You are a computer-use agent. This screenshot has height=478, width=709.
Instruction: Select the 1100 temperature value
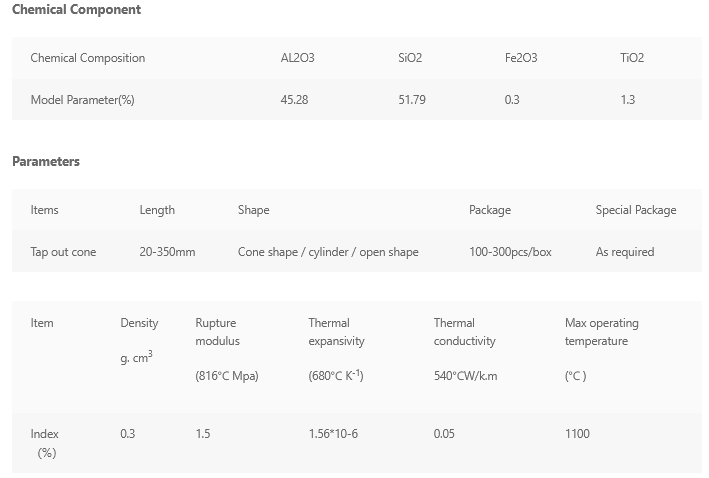[x=577, y=434]
